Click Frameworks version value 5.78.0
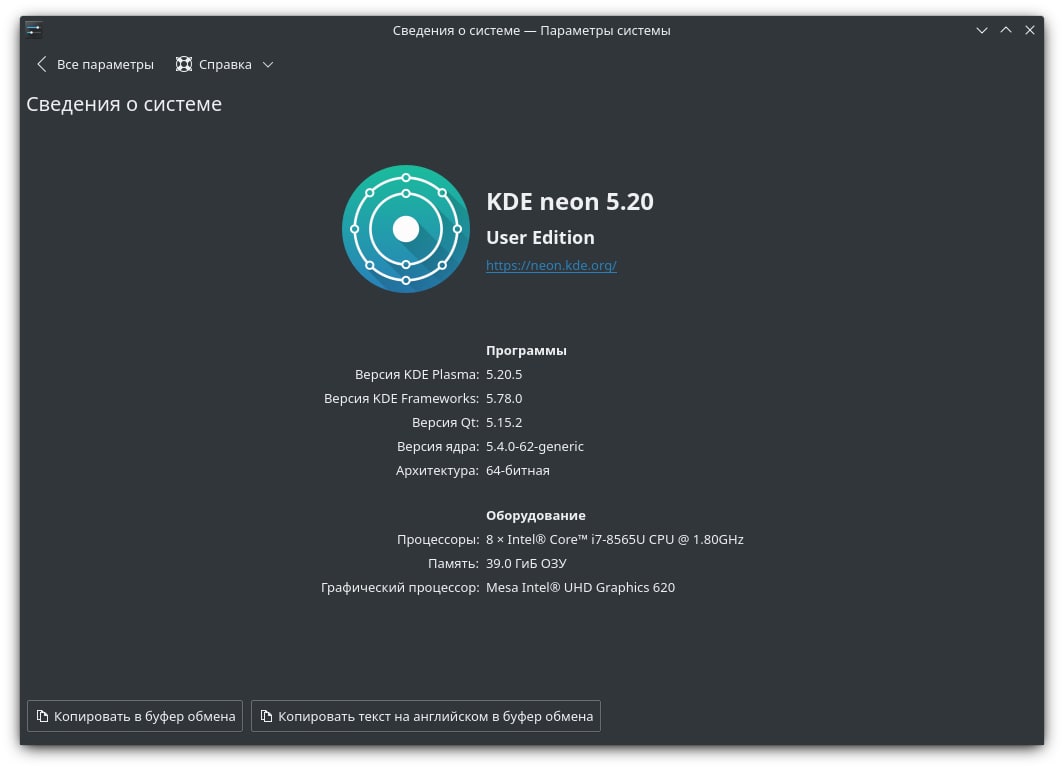Viewport: 1064px width, 769px height. pyautogui.click(x=504, y=398)
